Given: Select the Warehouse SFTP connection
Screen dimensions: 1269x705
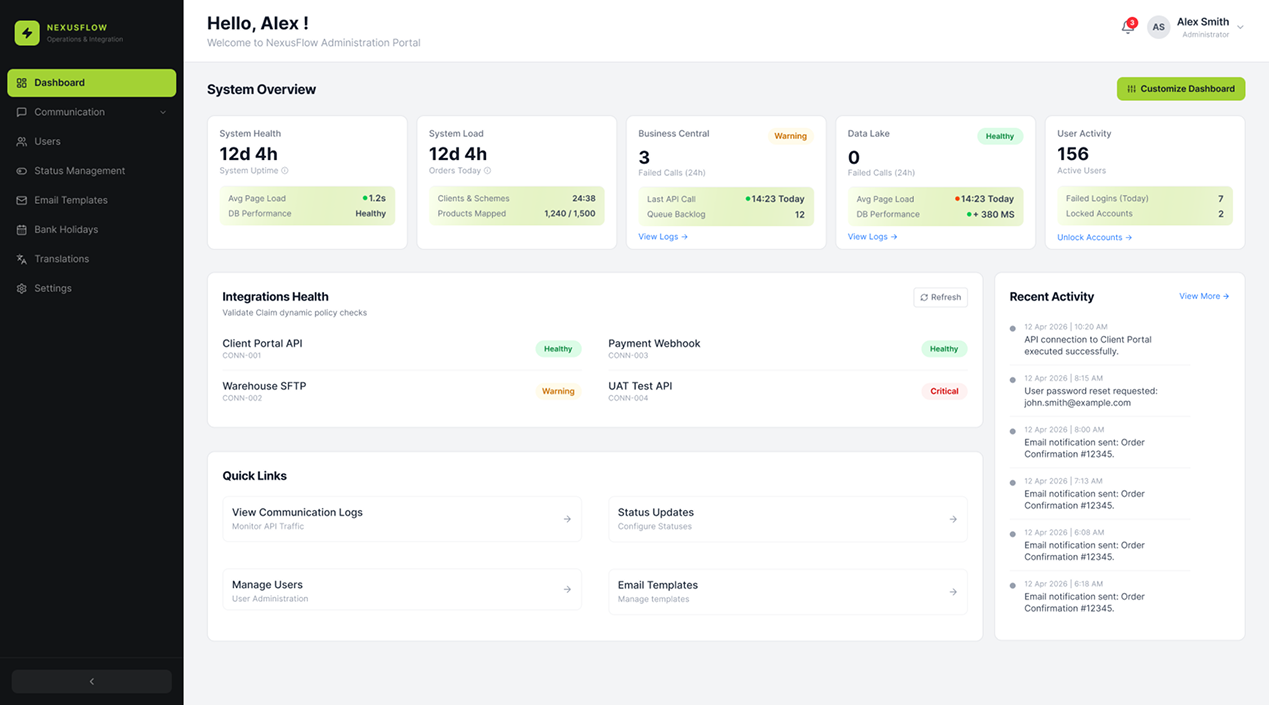Looking at the screenshot, I should [402, 391].
